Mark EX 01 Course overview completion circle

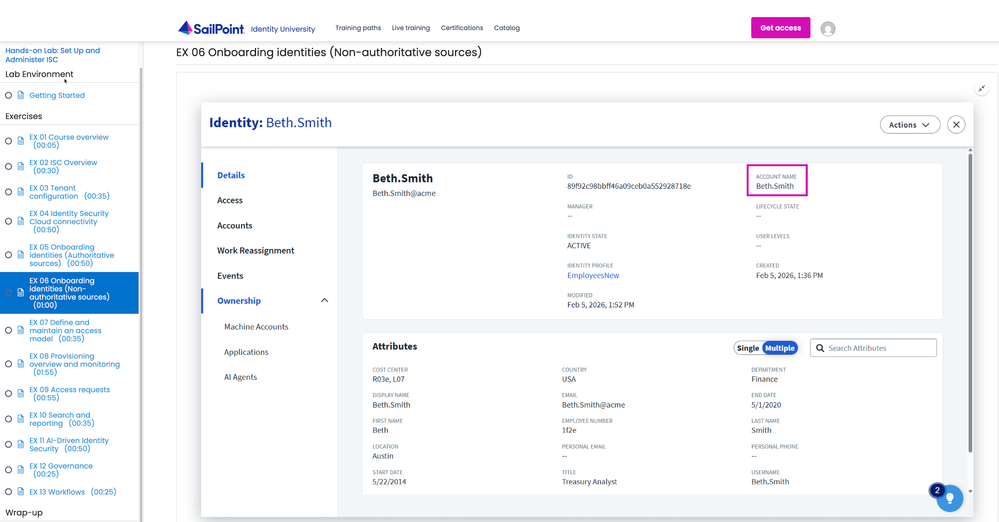pos(8,141)
